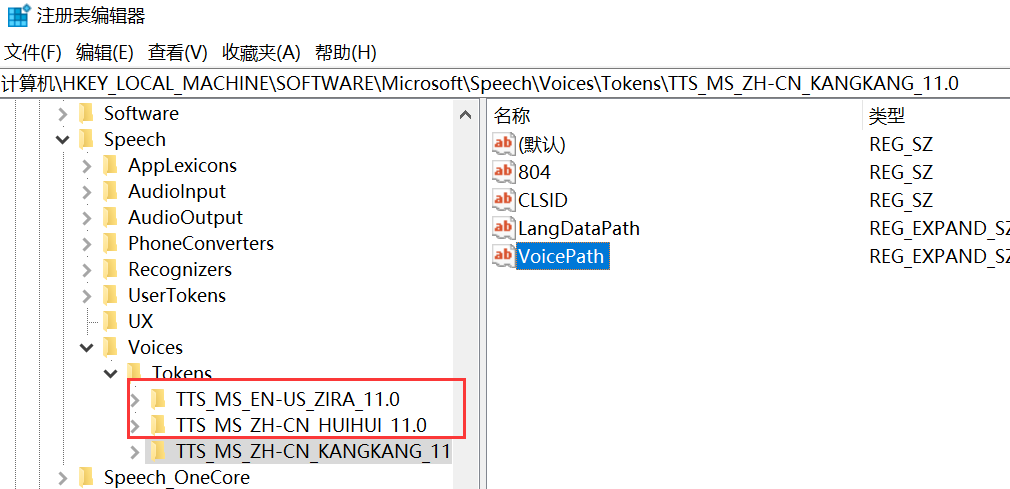
Task: Click the registry path address bar
Action: click(x=505, y=83)
